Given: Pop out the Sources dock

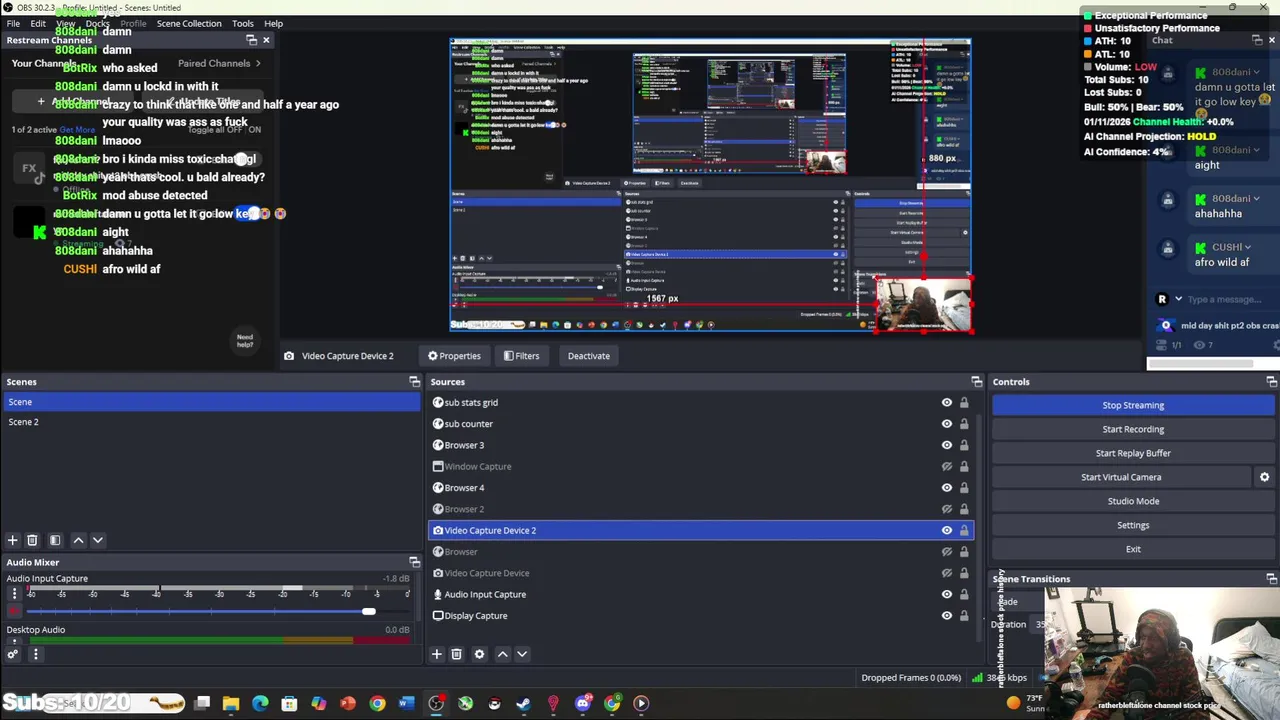Looking at the screenshot, I should pos(976,382).
